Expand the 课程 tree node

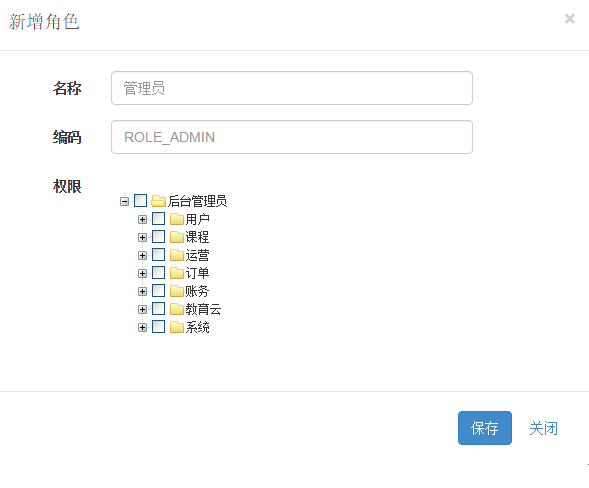(142, 237)
